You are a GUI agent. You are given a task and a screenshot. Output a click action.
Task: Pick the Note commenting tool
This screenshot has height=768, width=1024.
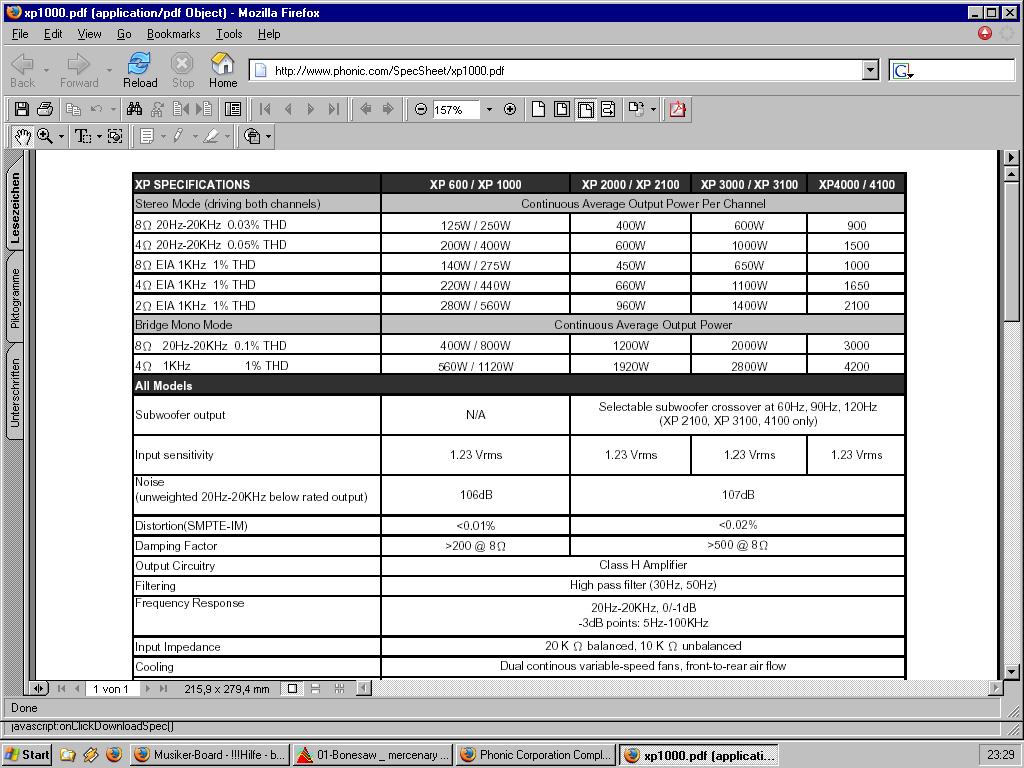[147, 136]
